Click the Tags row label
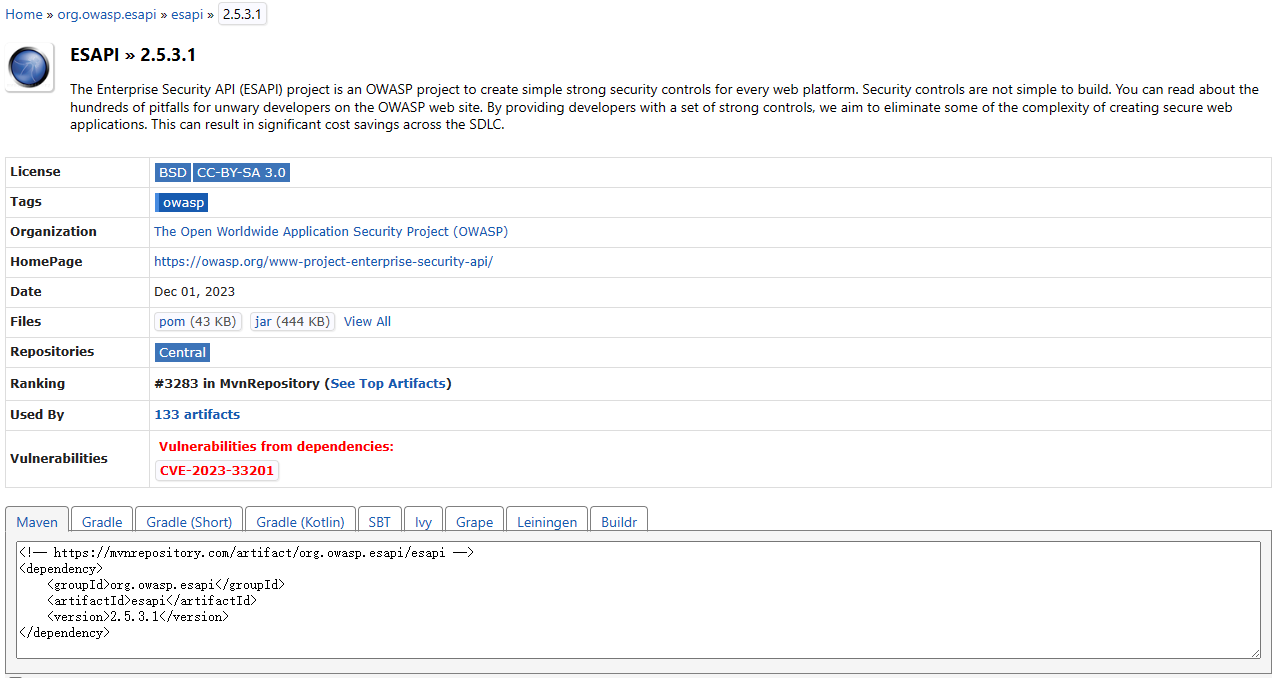 [x=26, y=201]
